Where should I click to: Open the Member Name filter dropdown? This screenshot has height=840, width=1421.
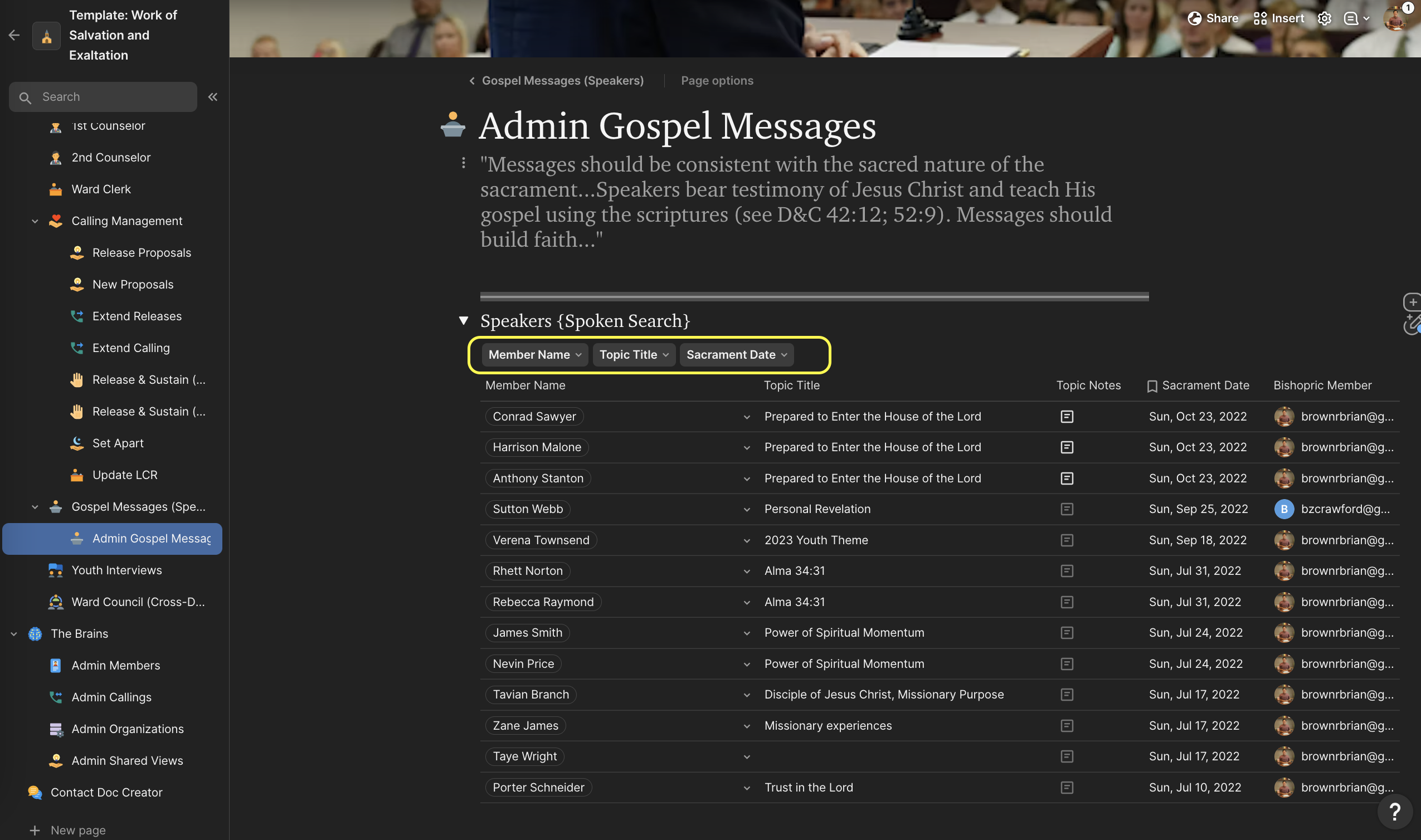(x=534, y=355)
